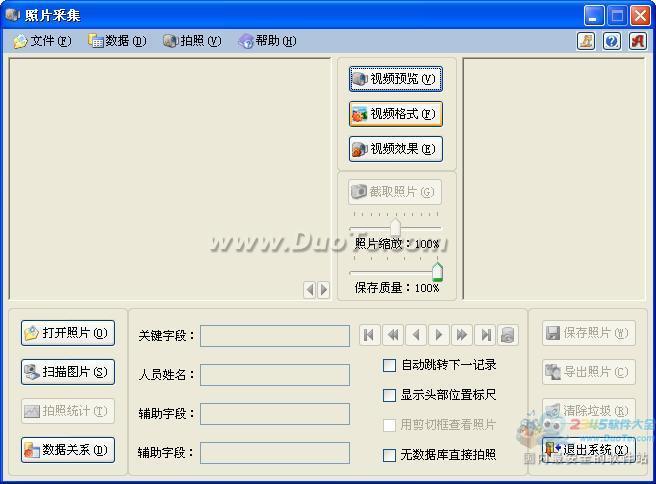656x484 pixels.
Task: Go to the next record
Action: click(439, 335)
